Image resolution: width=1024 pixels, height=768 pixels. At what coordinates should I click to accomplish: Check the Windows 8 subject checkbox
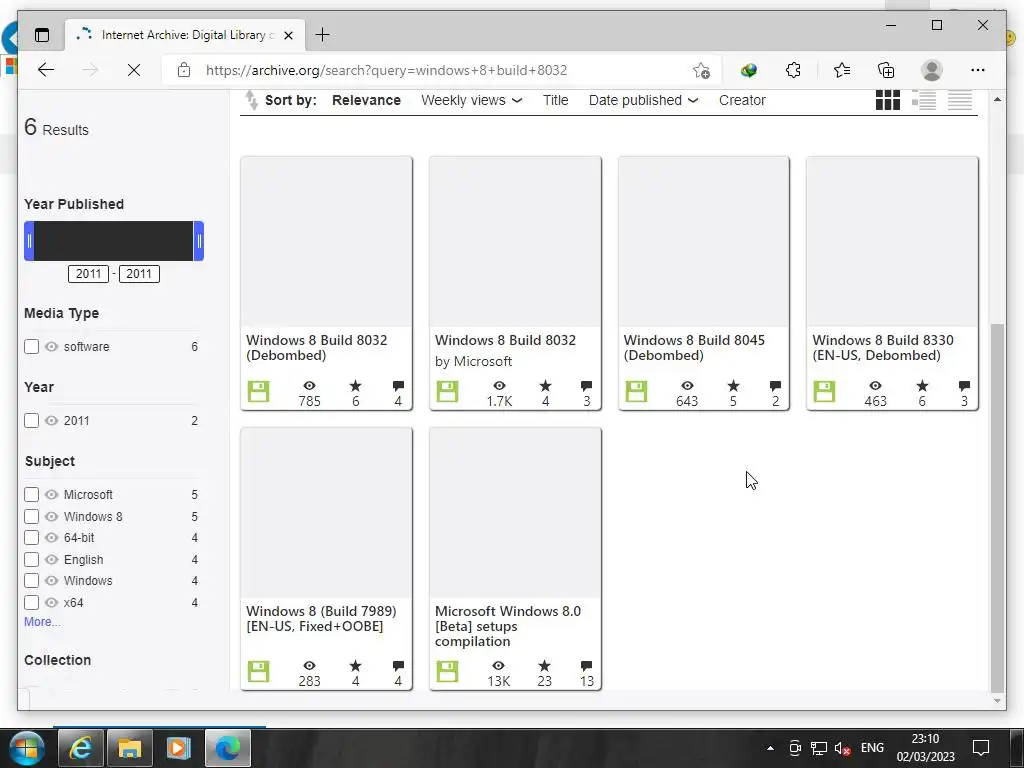pos(31,517)
